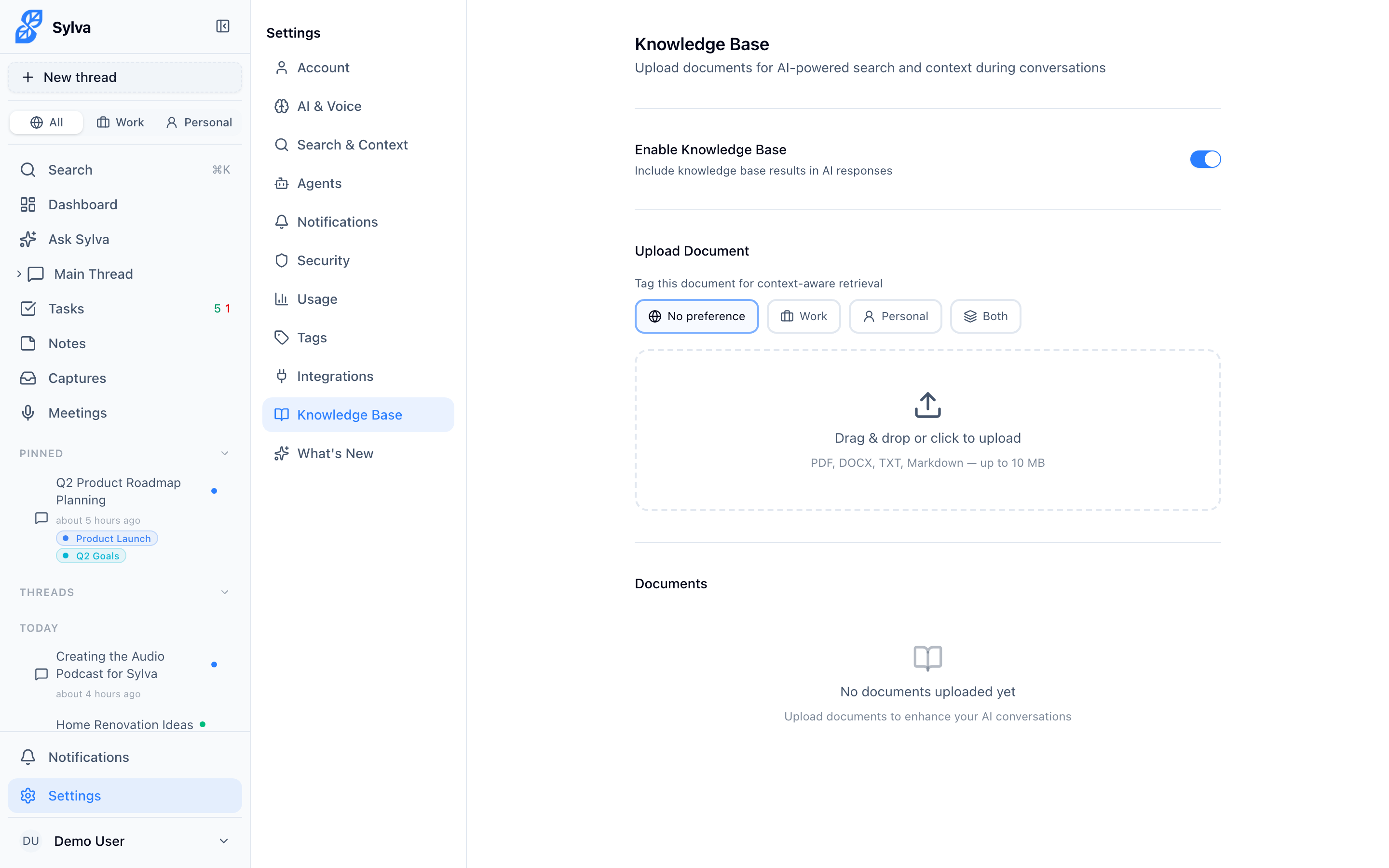Click the upload arrow icon in drop zone
This screenshot has width=1389, height=868.
point(927,405)
